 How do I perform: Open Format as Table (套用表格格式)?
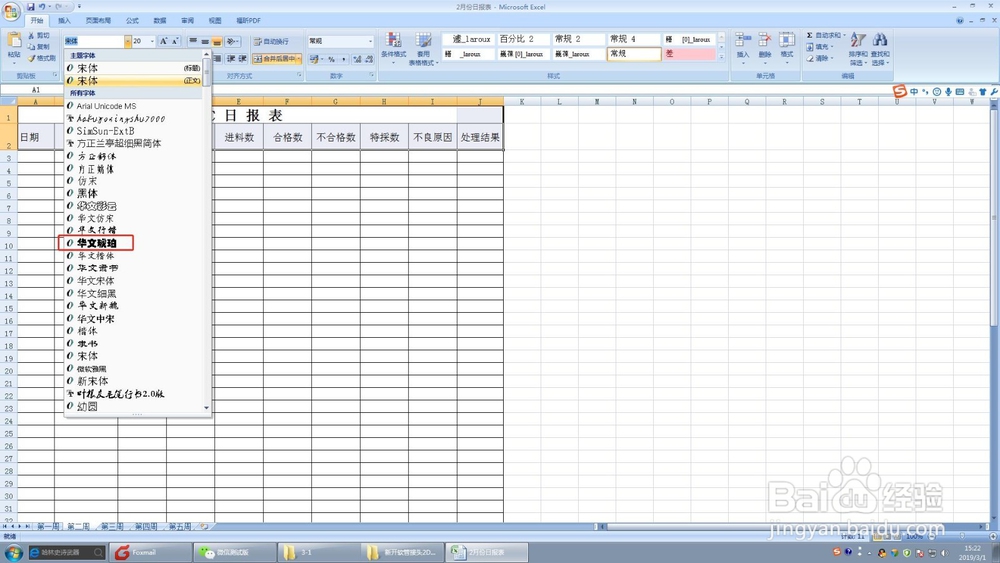point(422,48)
